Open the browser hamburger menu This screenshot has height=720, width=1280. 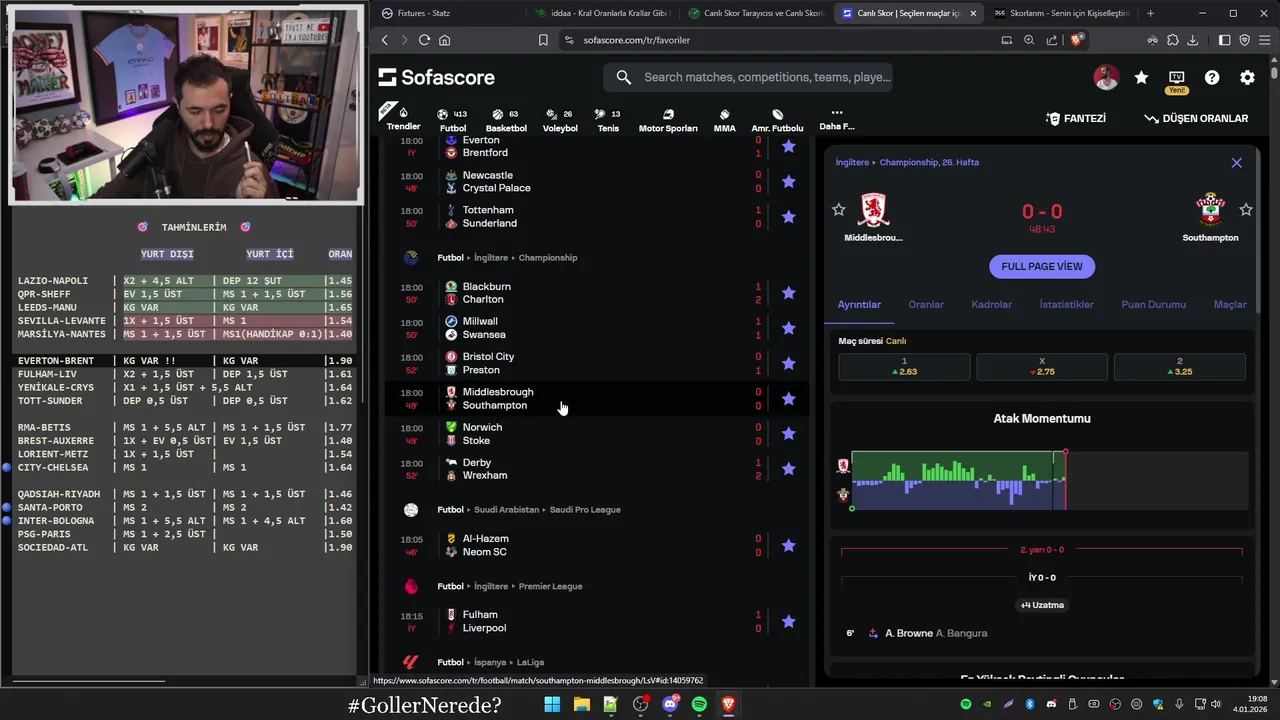1264,40
